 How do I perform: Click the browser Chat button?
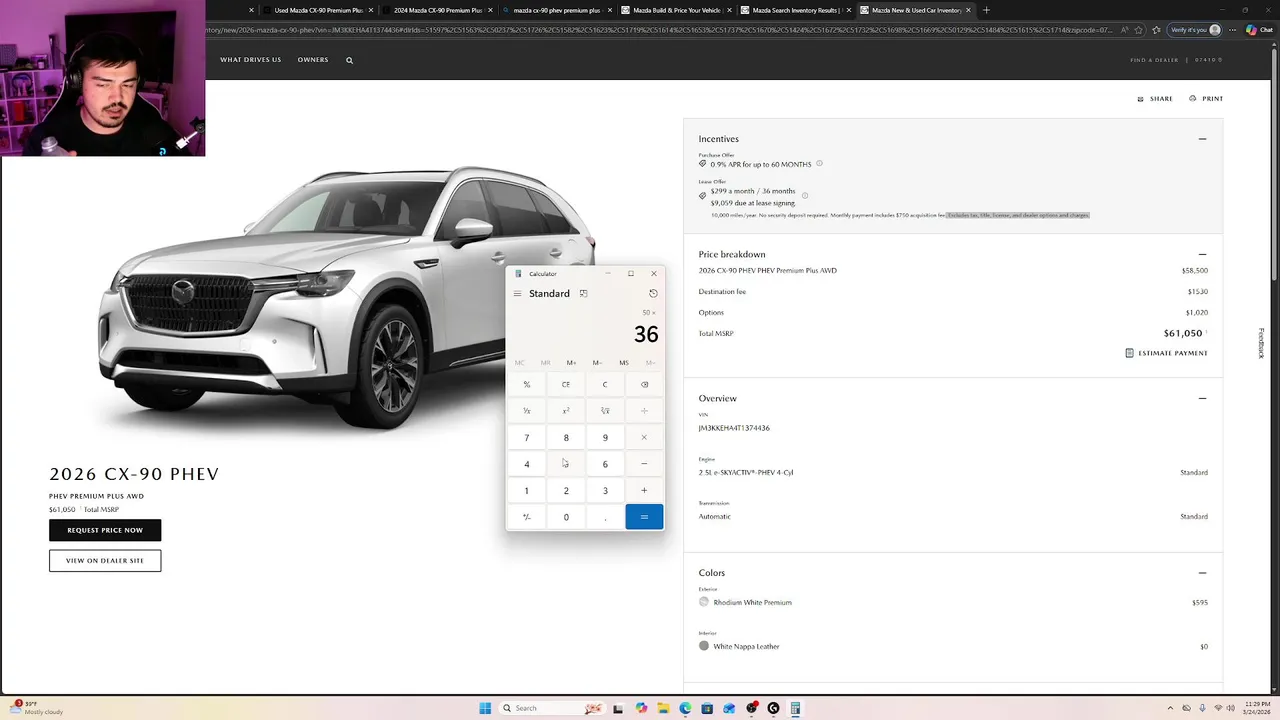(1259, 30)
